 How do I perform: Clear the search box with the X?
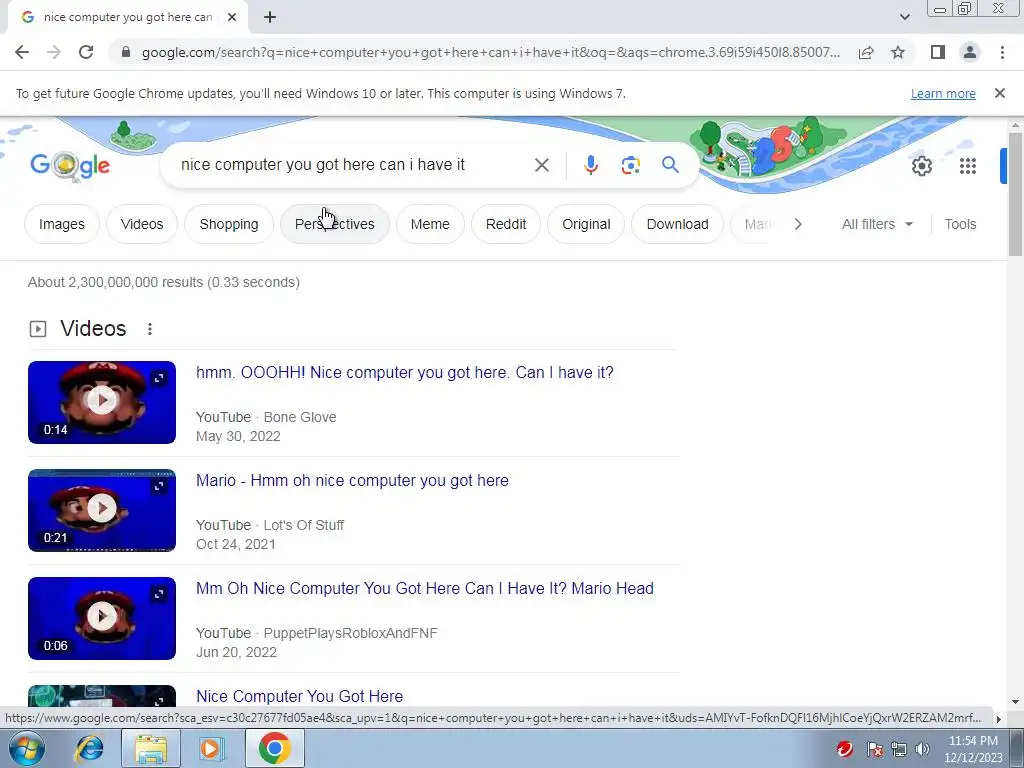pyautogui.click(x=541, y=165)
